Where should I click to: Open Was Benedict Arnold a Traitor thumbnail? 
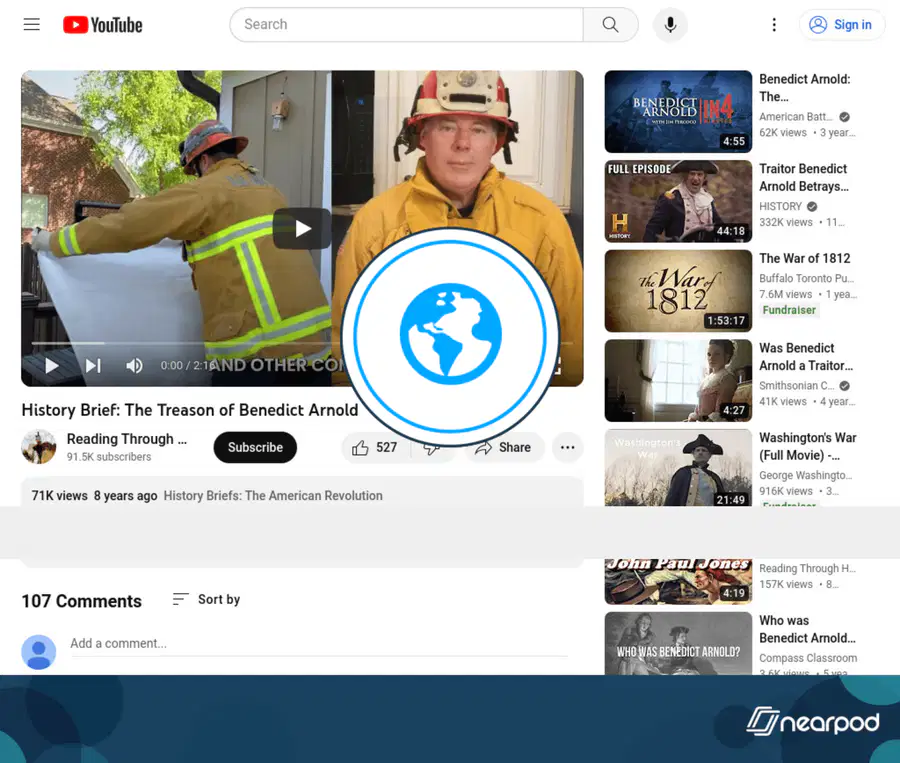pos(678,380)
